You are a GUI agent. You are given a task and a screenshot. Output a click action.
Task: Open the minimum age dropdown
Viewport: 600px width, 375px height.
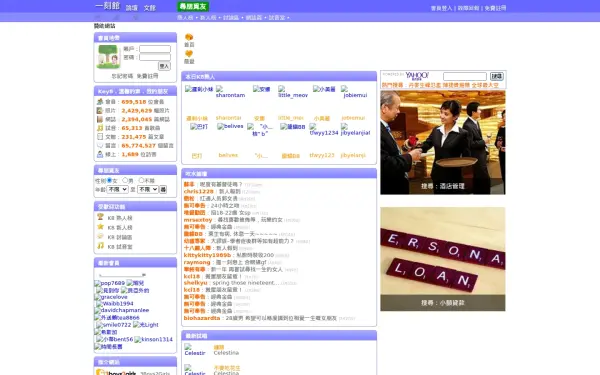(x=117, y=189)
